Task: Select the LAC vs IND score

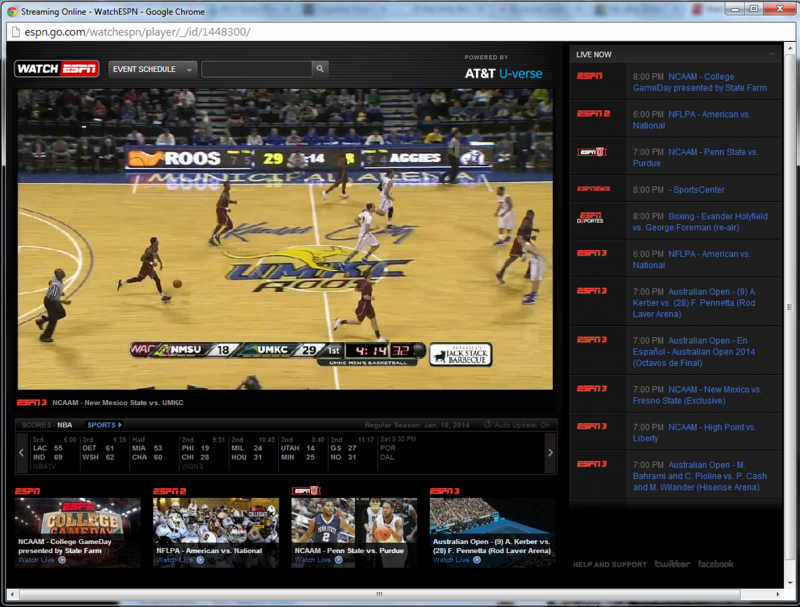Action: 54,452
